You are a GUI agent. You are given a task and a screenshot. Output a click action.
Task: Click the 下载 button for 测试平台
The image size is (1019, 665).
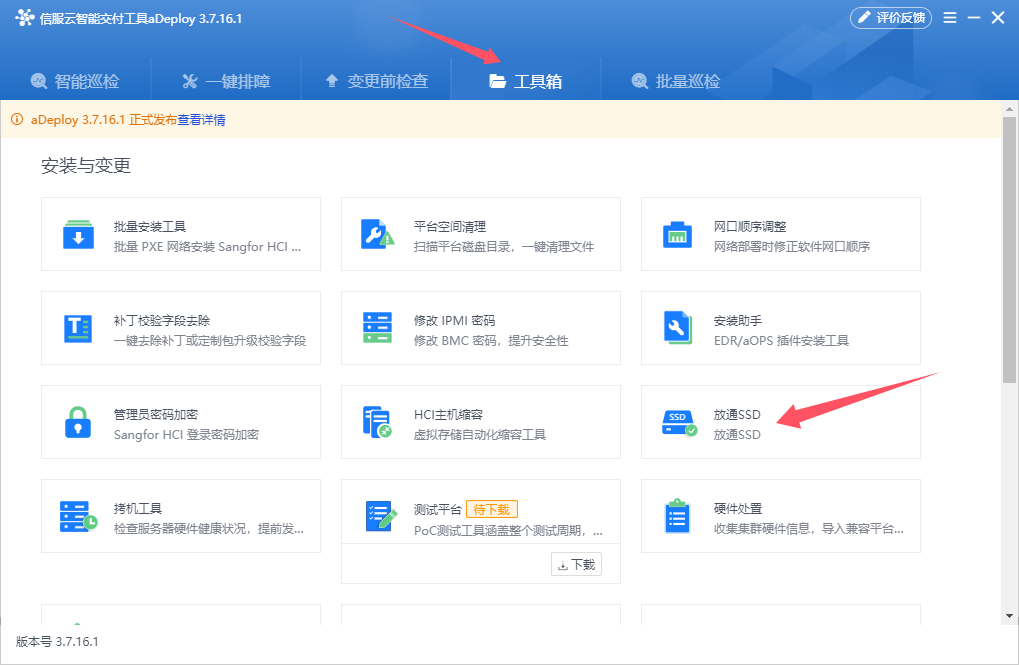pos(576,564)
